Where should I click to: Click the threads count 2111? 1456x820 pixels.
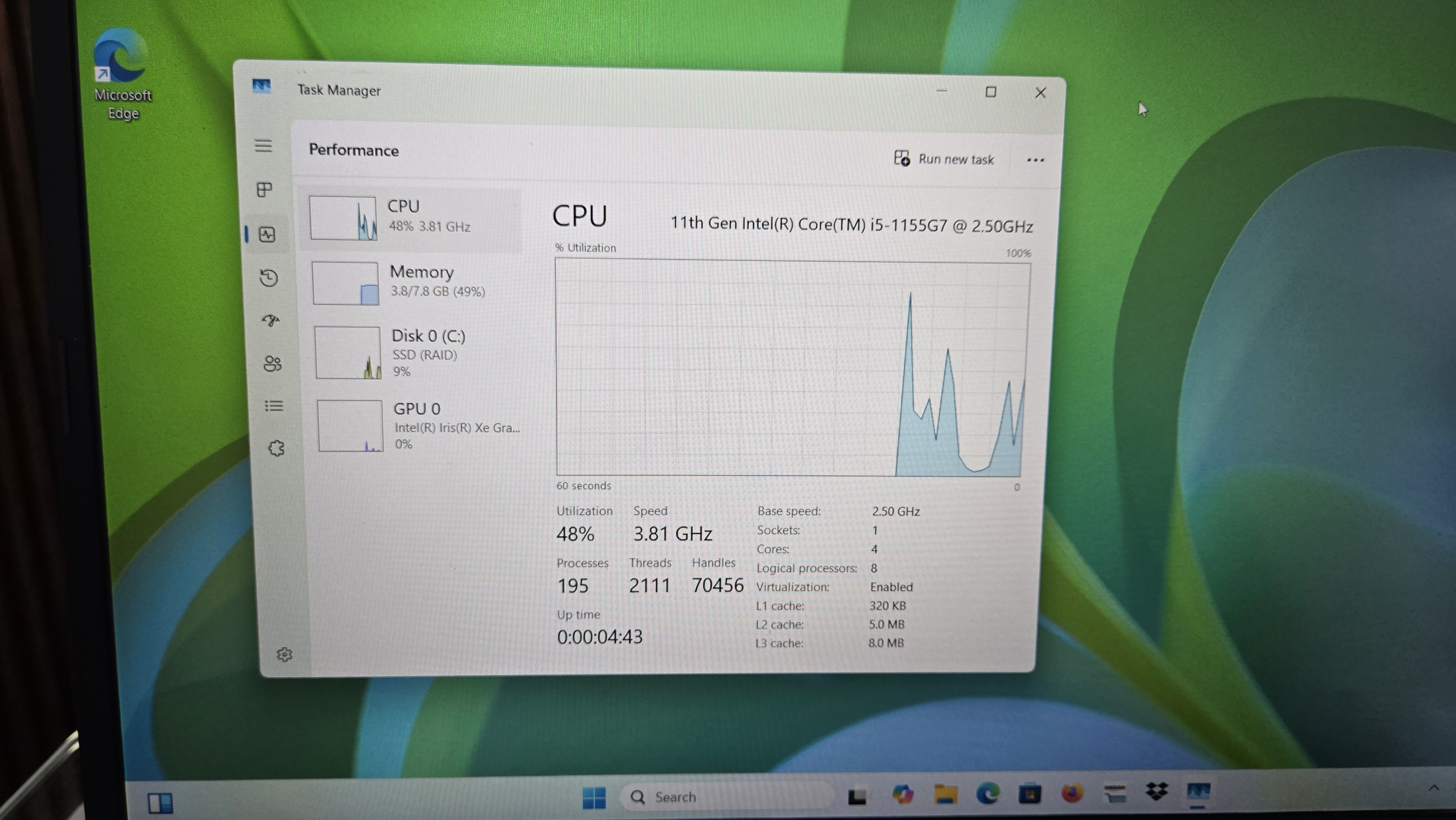point(649,585)
